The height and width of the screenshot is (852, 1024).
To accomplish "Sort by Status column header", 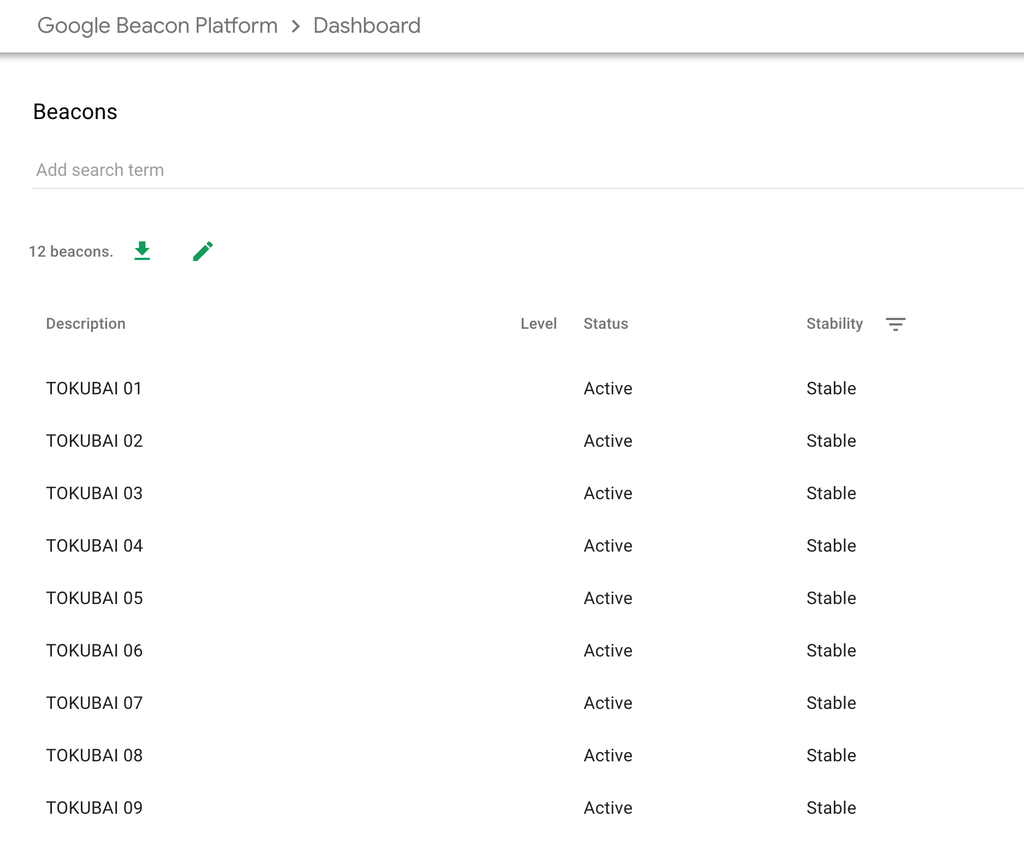I will click(x=606, y=324).
